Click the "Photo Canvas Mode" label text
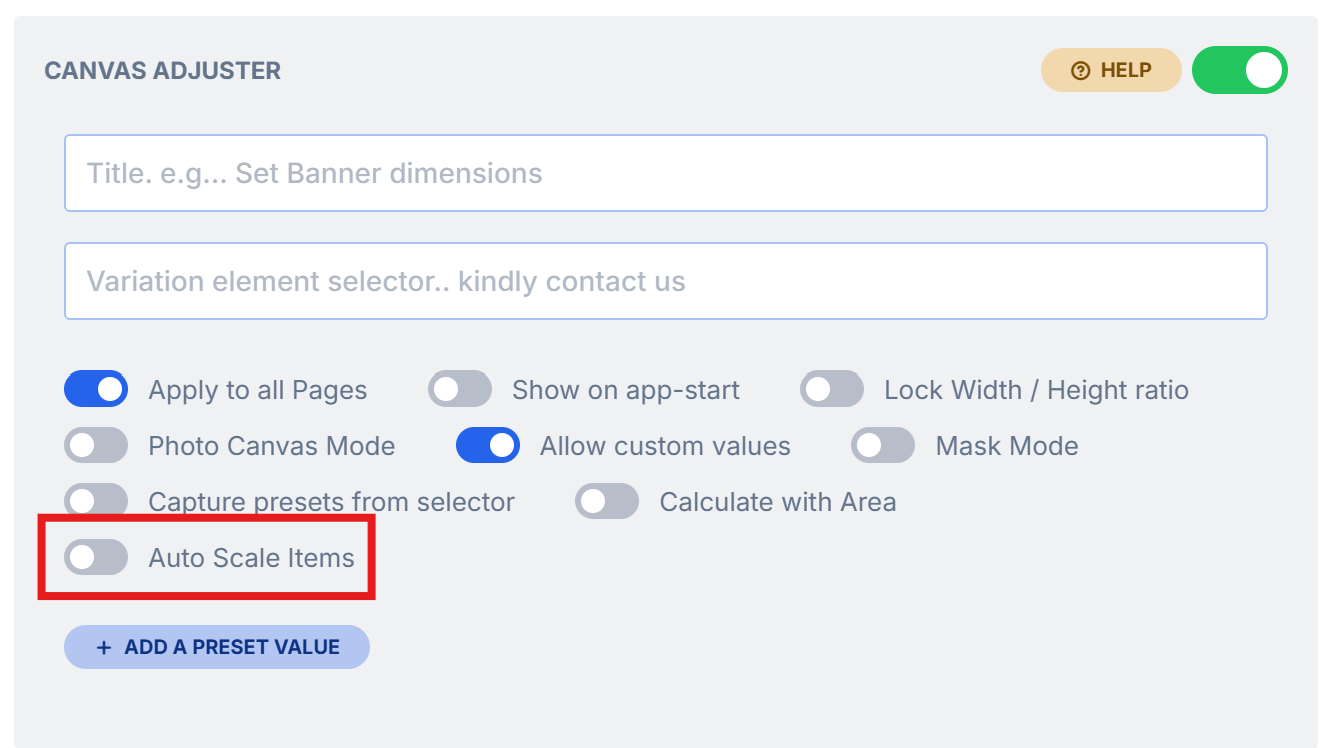Viewport: 1334px width, 748px height. tap(271, 446)
